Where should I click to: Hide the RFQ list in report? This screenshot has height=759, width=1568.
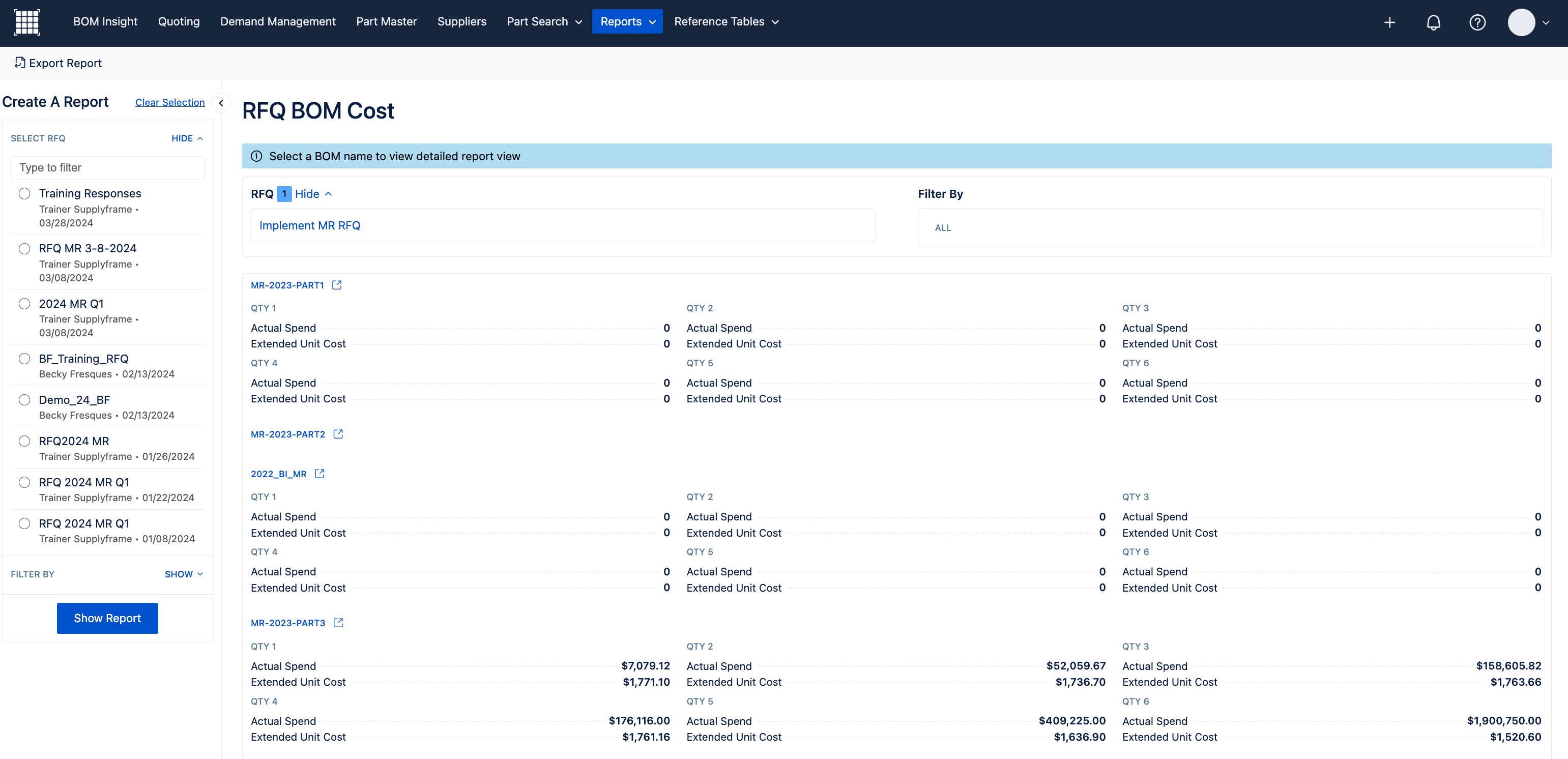pos(313,194)
